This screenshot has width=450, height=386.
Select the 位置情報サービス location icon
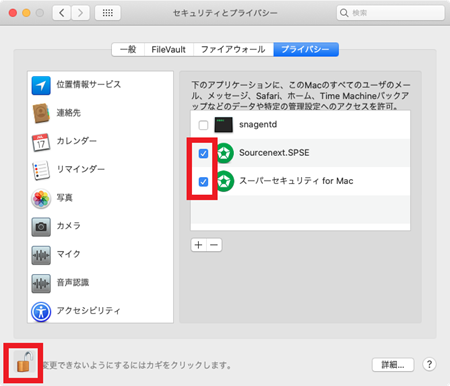[x=41, y=85]
